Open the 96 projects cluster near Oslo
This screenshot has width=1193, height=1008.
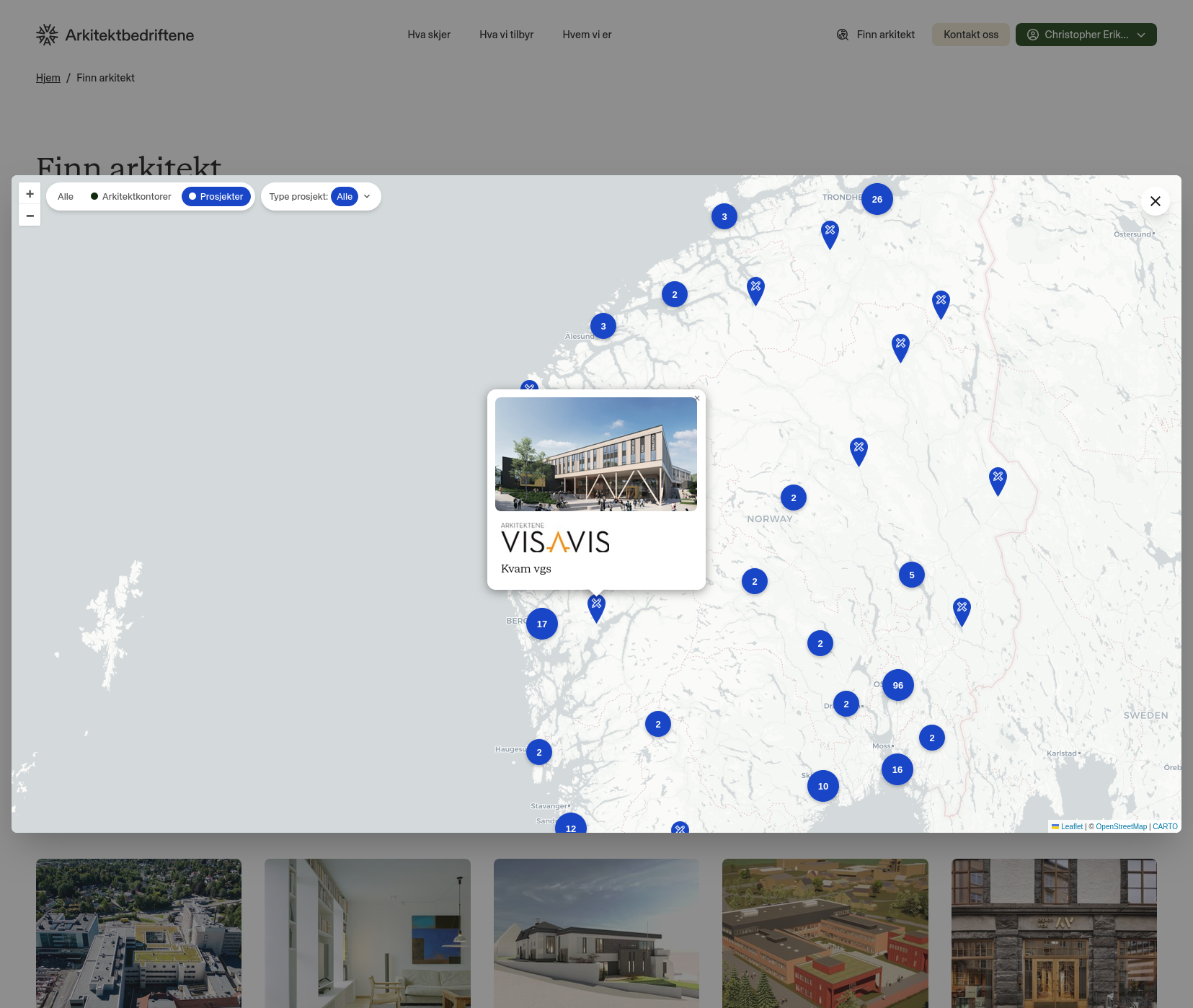click(898, 685)
